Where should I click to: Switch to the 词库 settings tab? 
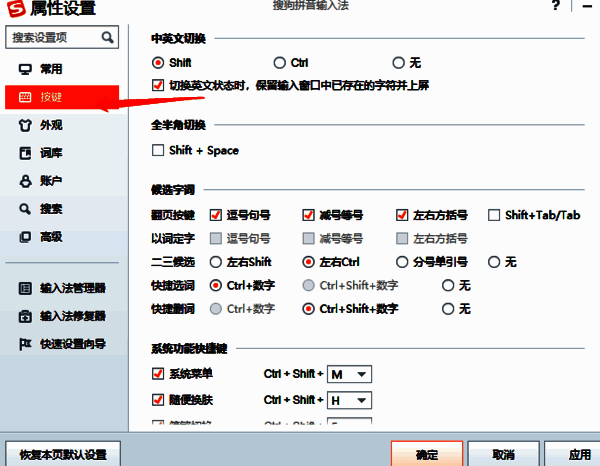62,153
